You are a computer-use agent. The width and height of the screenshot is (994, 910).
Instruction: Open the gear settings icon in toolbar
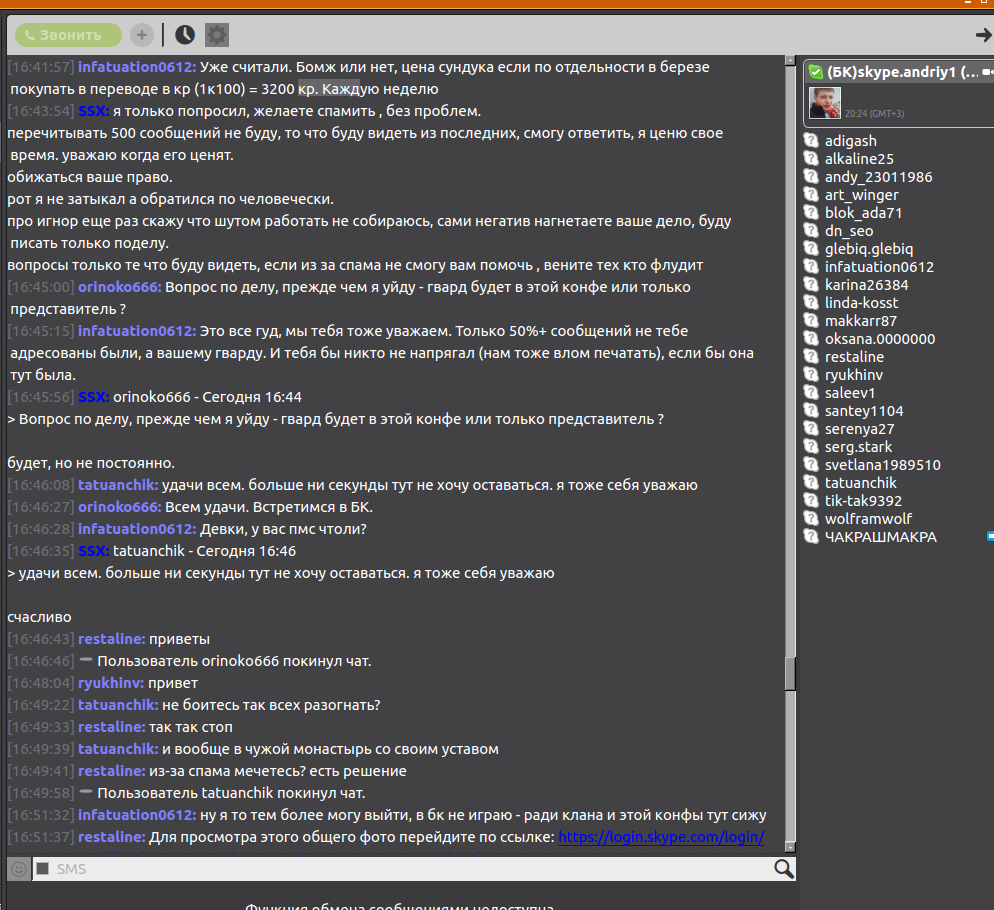point(217,35)
